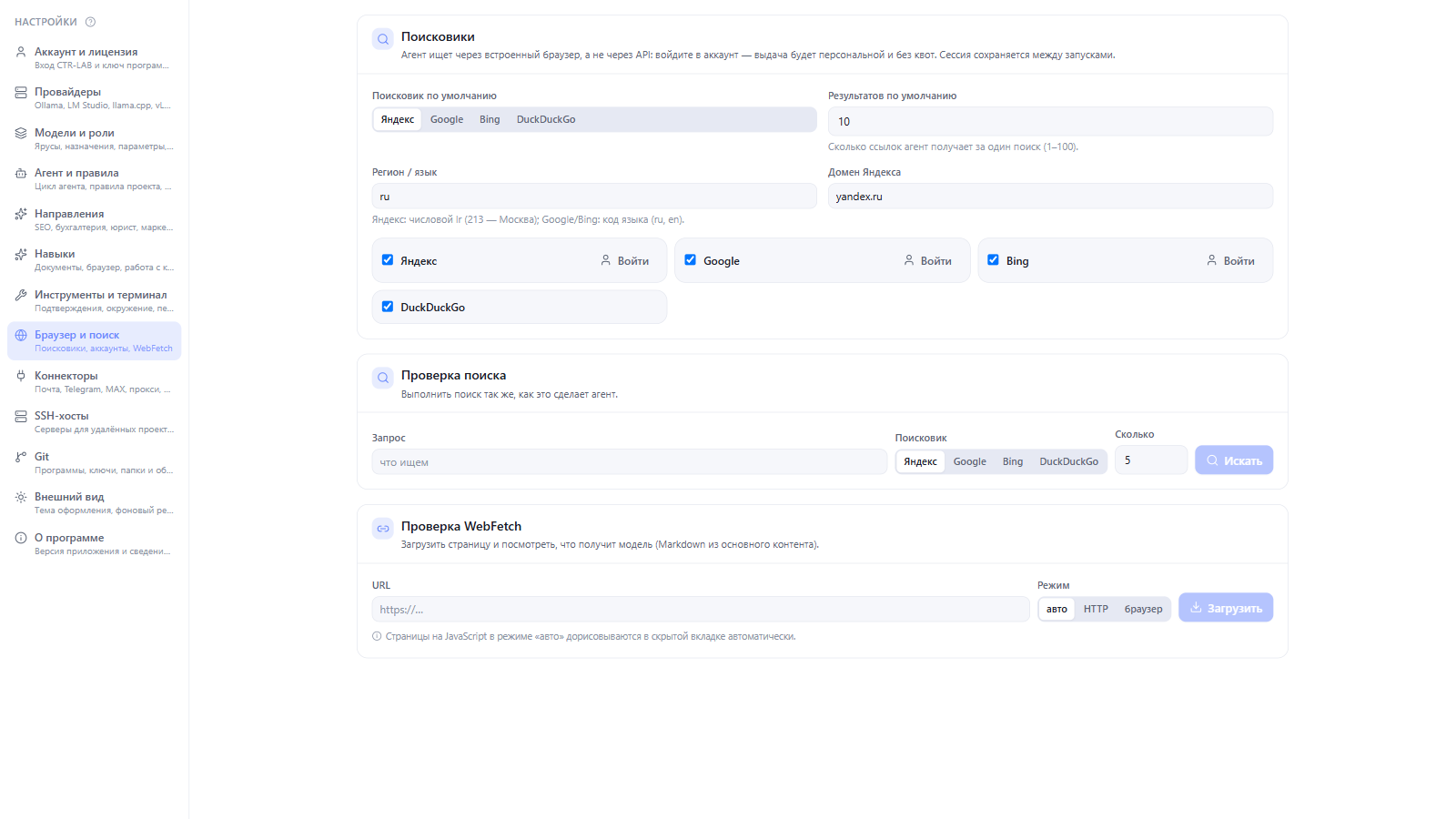
Task: Open Инструменты и терминал wrench icon
Action: [x=21, y=295]
